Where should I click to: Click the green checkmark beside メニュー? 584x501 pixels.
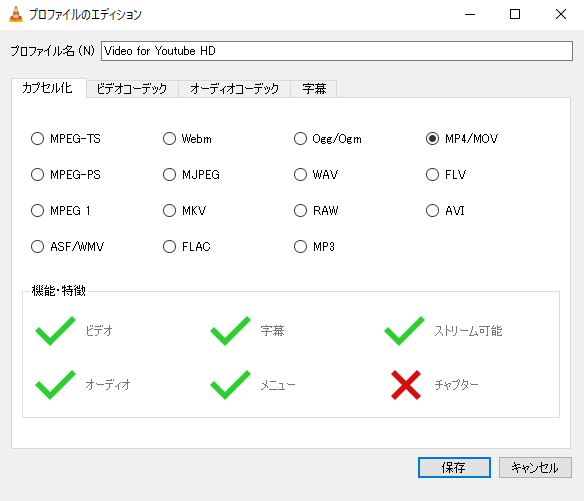(231, 385)
